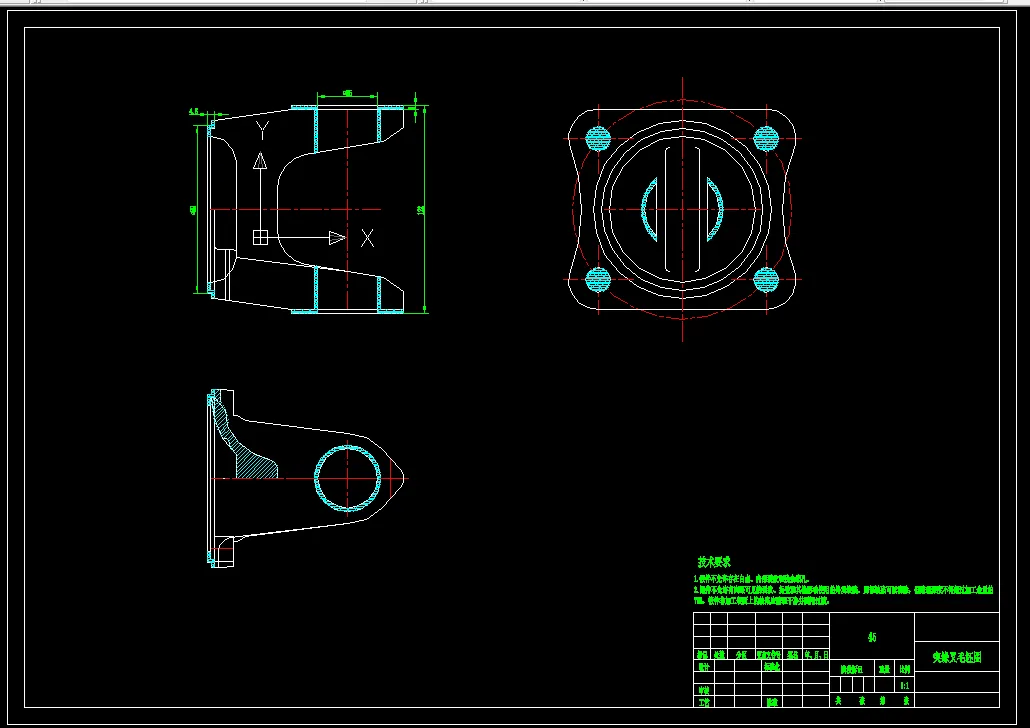Select the first numbered technical requirement line
The image size is (1030, 728).
751,580
